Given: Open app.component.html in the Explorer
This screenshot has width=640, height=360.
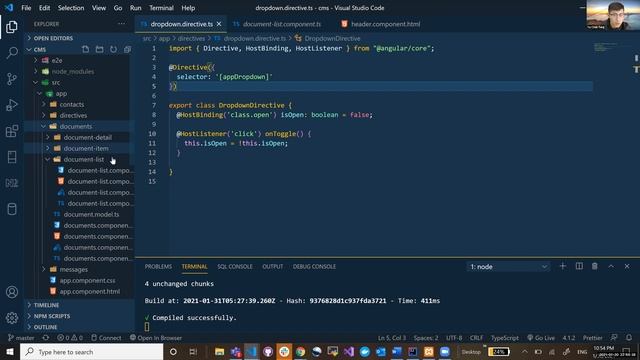Looking at the screenshot, I should (90, 291).
